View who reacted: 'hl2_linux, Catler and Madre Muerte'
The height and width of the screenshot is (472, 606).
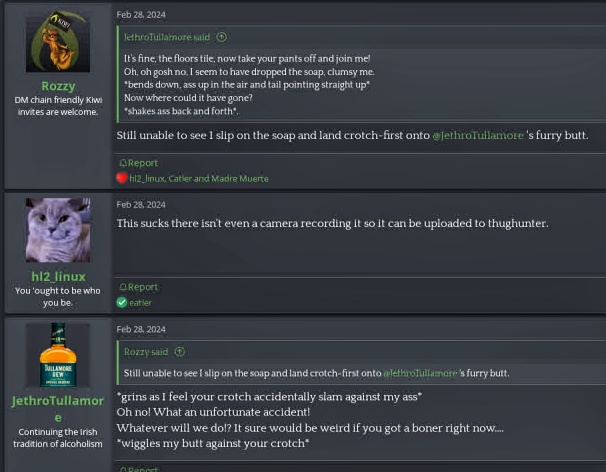point(198,178)
